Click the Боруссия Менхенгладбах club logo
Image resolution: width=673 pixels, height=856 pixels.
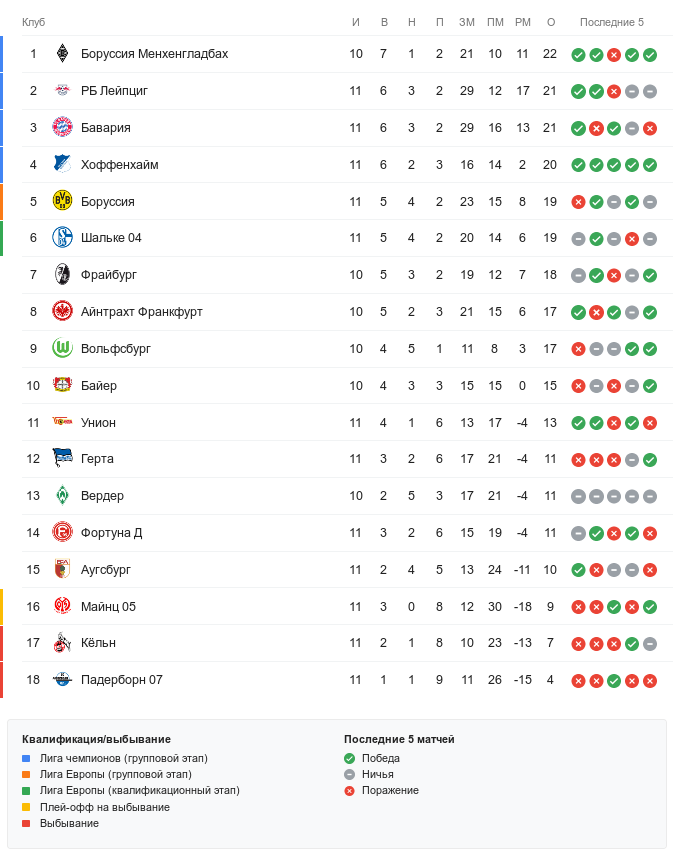[63, 54]
